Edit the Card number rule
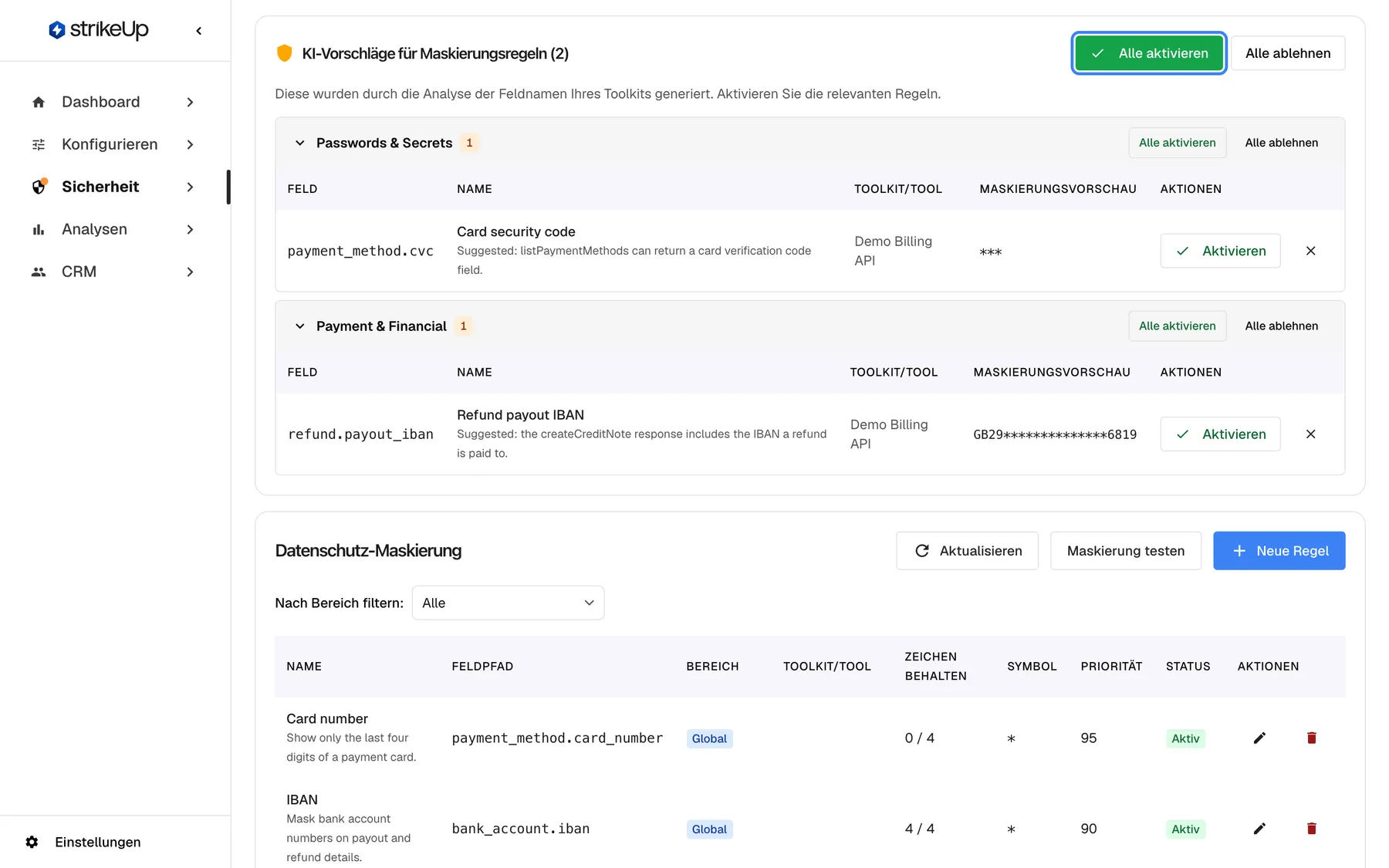The image size is (1389, 868). tap(1259, 738)
